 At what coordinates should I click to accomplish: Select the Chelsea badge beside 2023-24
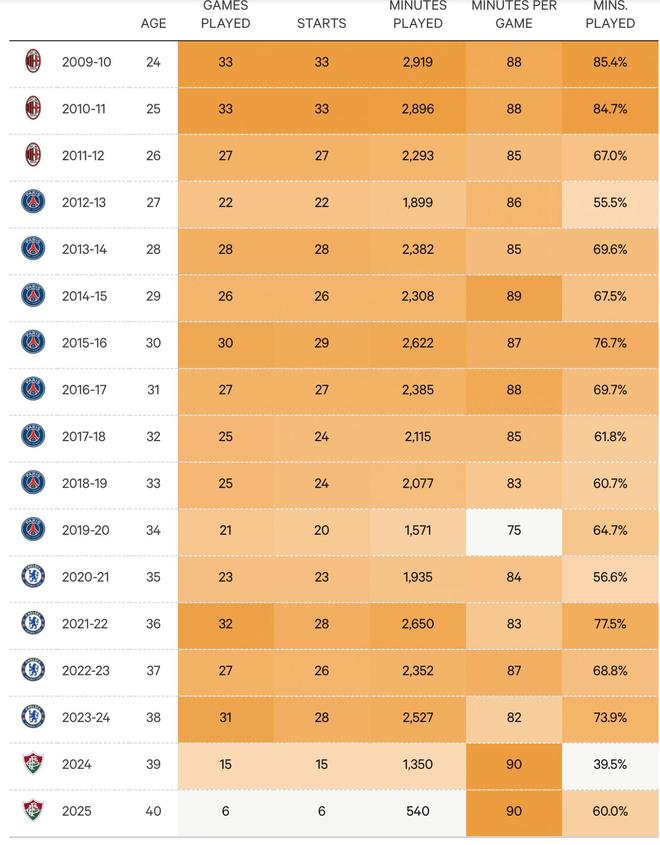[x=33, y=717]
